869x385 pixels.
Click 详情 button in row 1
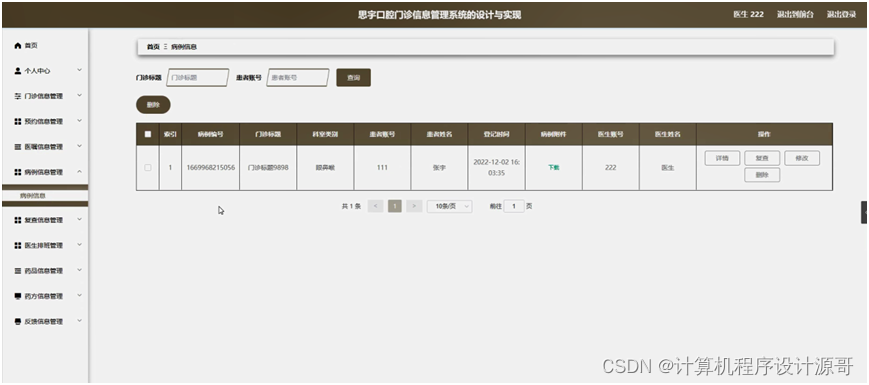coord(722,158)
